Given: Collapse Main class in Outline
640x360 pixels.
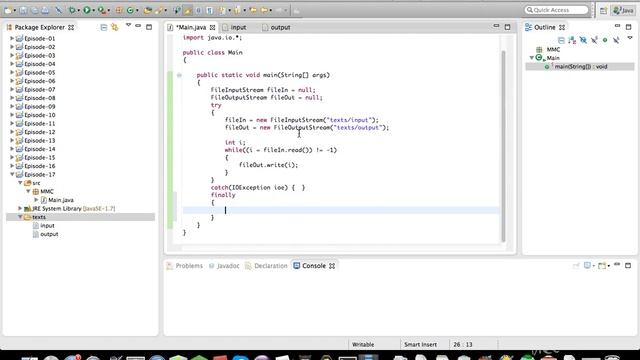Looking at the screenshot, I should tap(532, 58).
